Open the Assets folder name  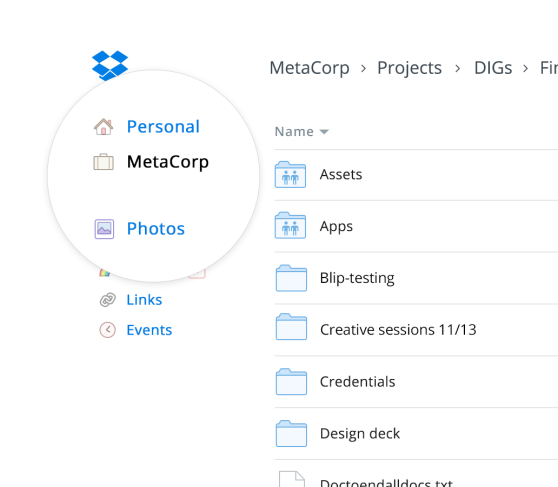[x=341, y=174]
